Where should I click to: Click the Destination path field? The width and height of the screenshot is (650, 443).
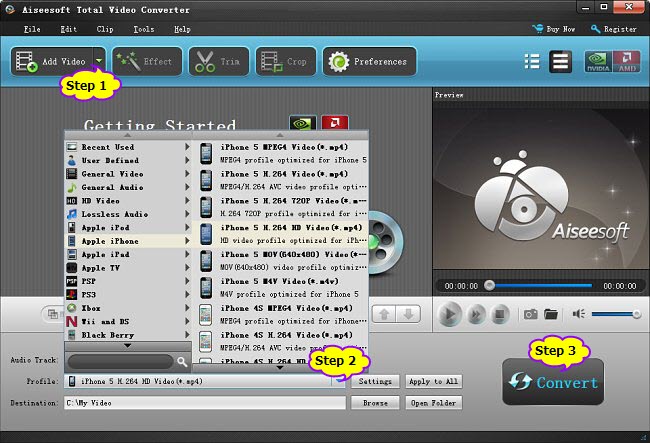[205, 403]
